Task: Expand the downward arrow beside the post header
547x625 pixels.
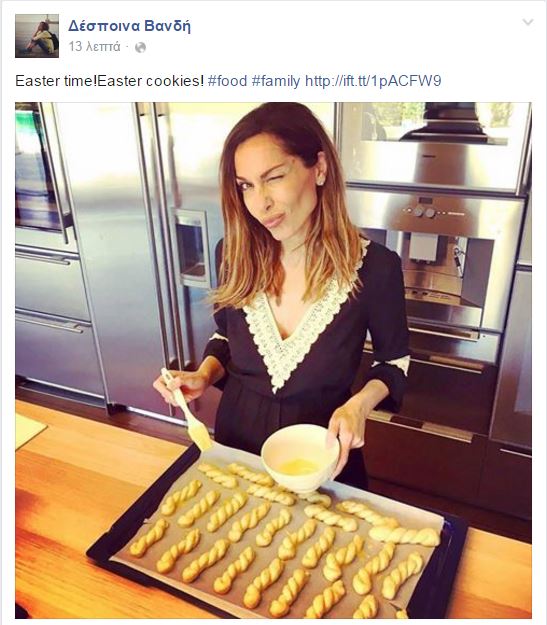Action: (x=528, y=22)
